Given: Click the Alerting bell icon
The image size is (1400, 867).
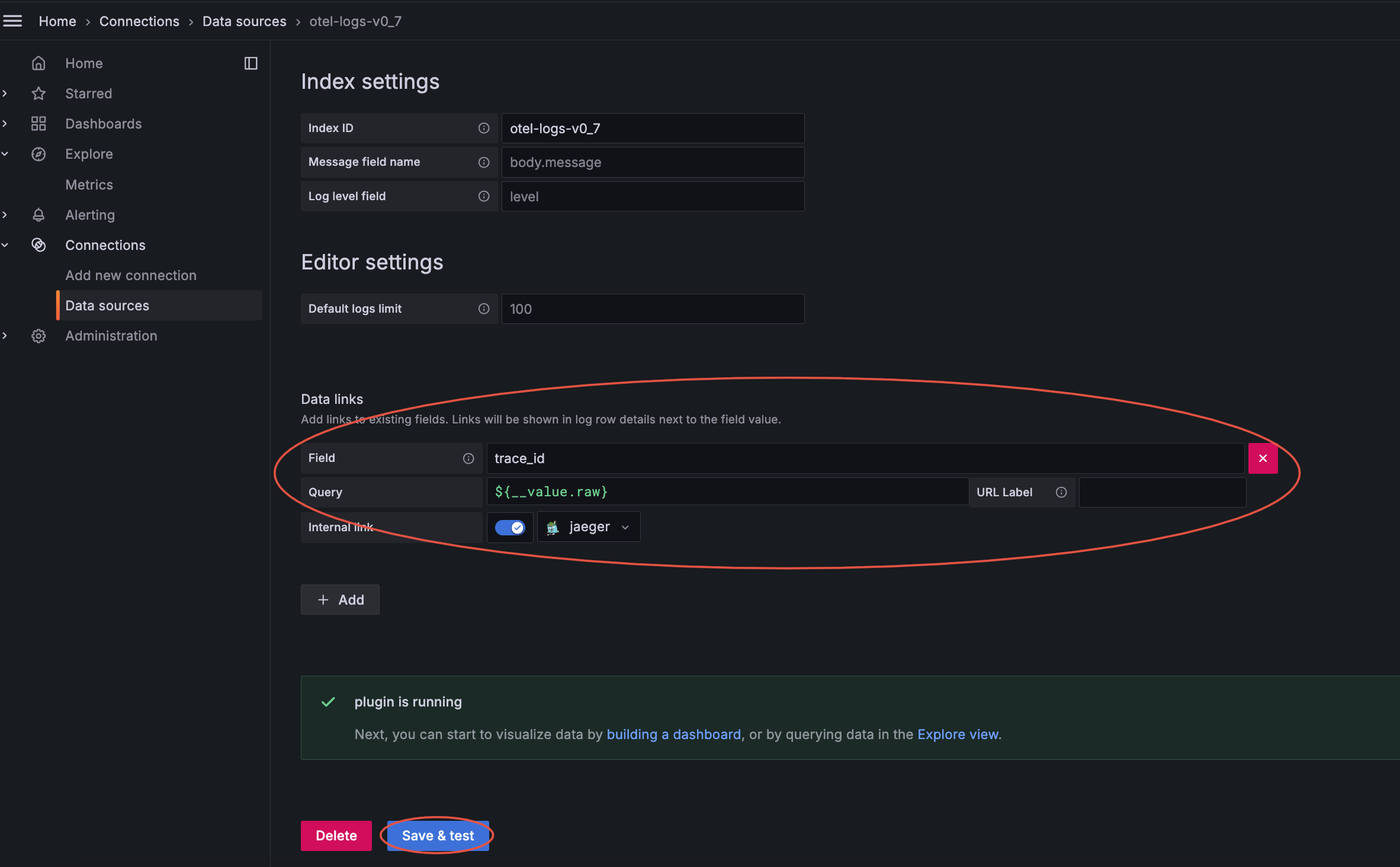Looking at the screenshot, I should click(39, 214).
